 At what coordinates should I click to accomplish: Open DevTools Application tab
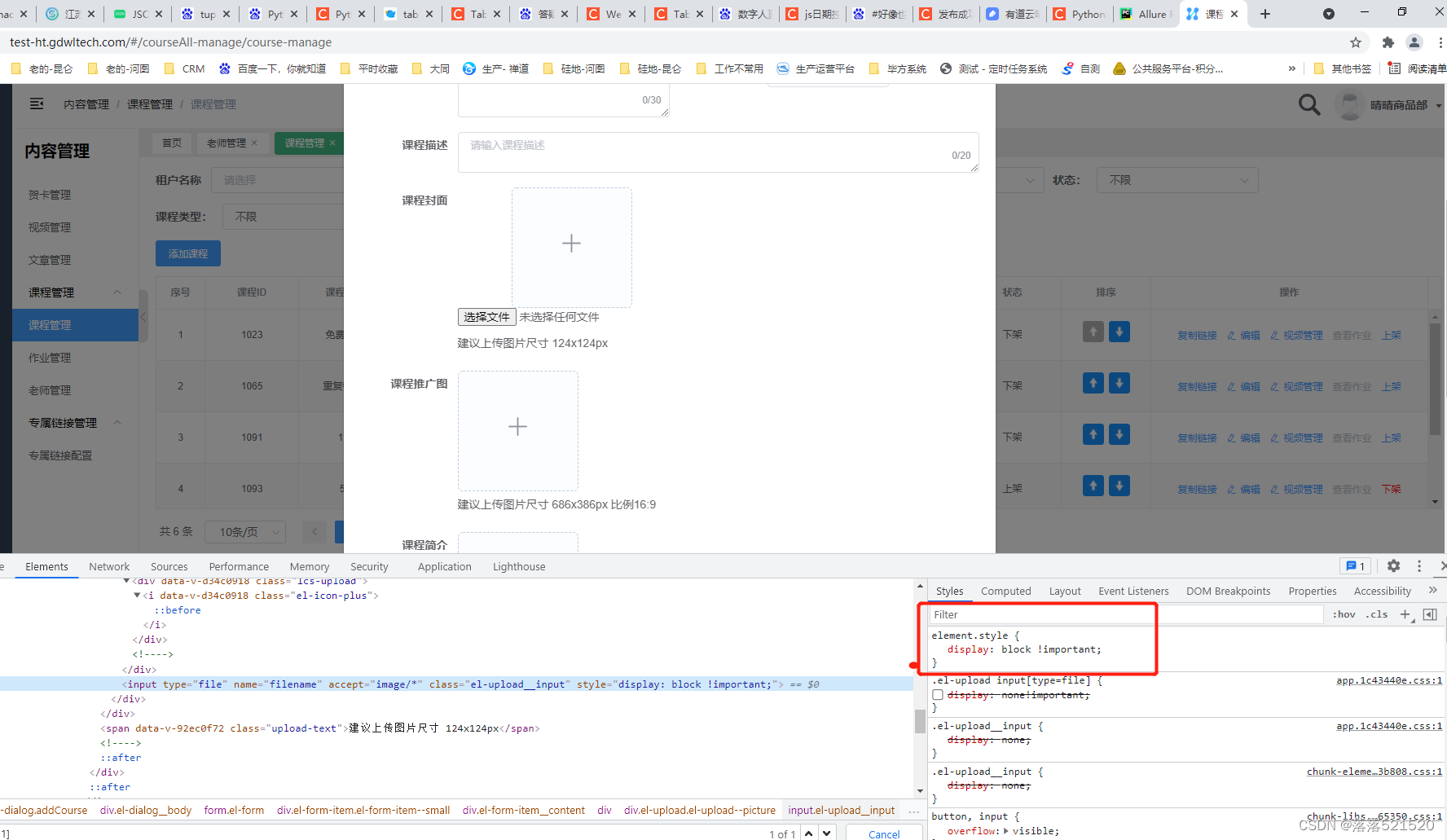point(444,566)
